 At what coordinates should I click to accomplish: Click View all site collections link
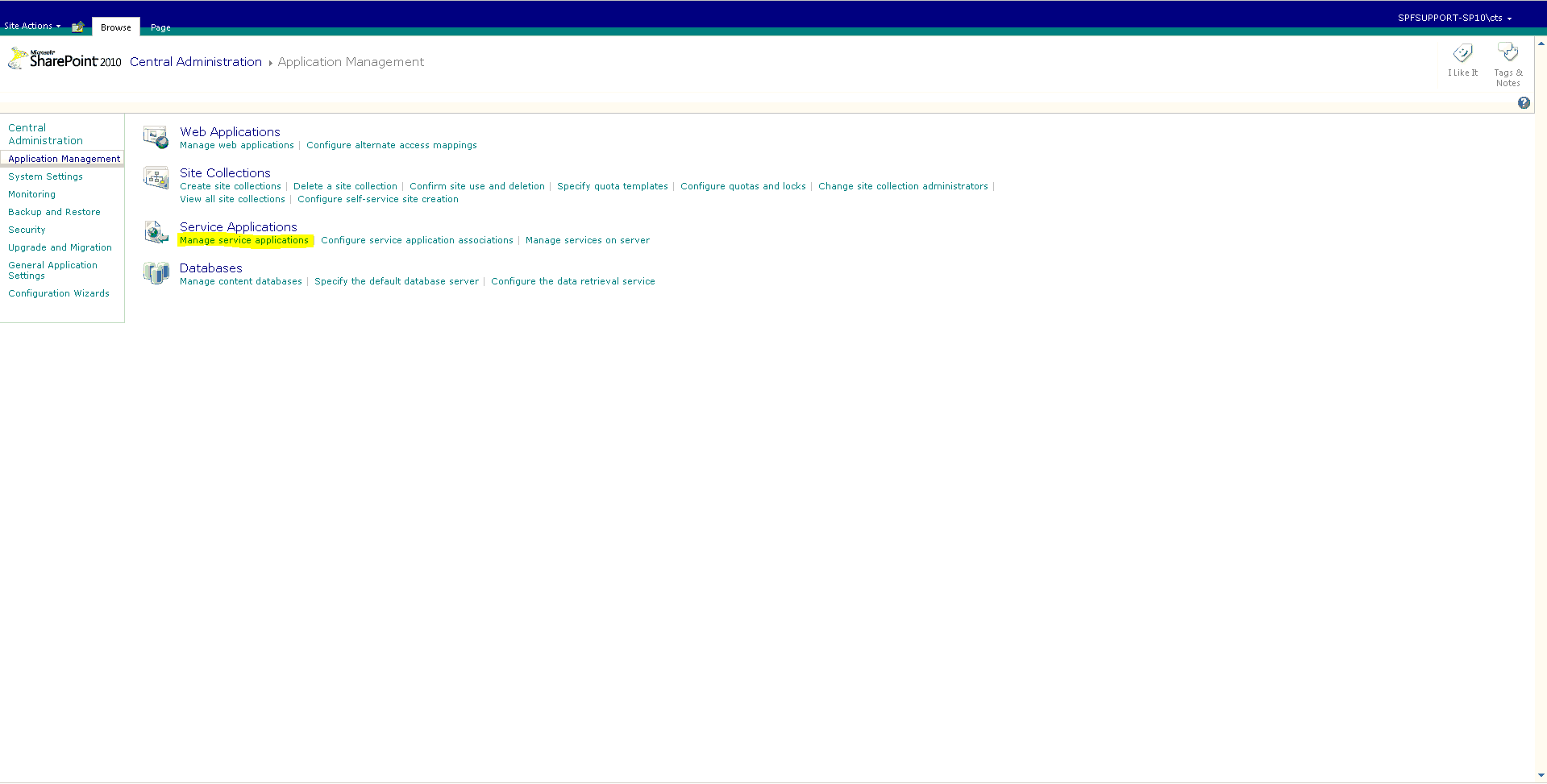[232, 199]
